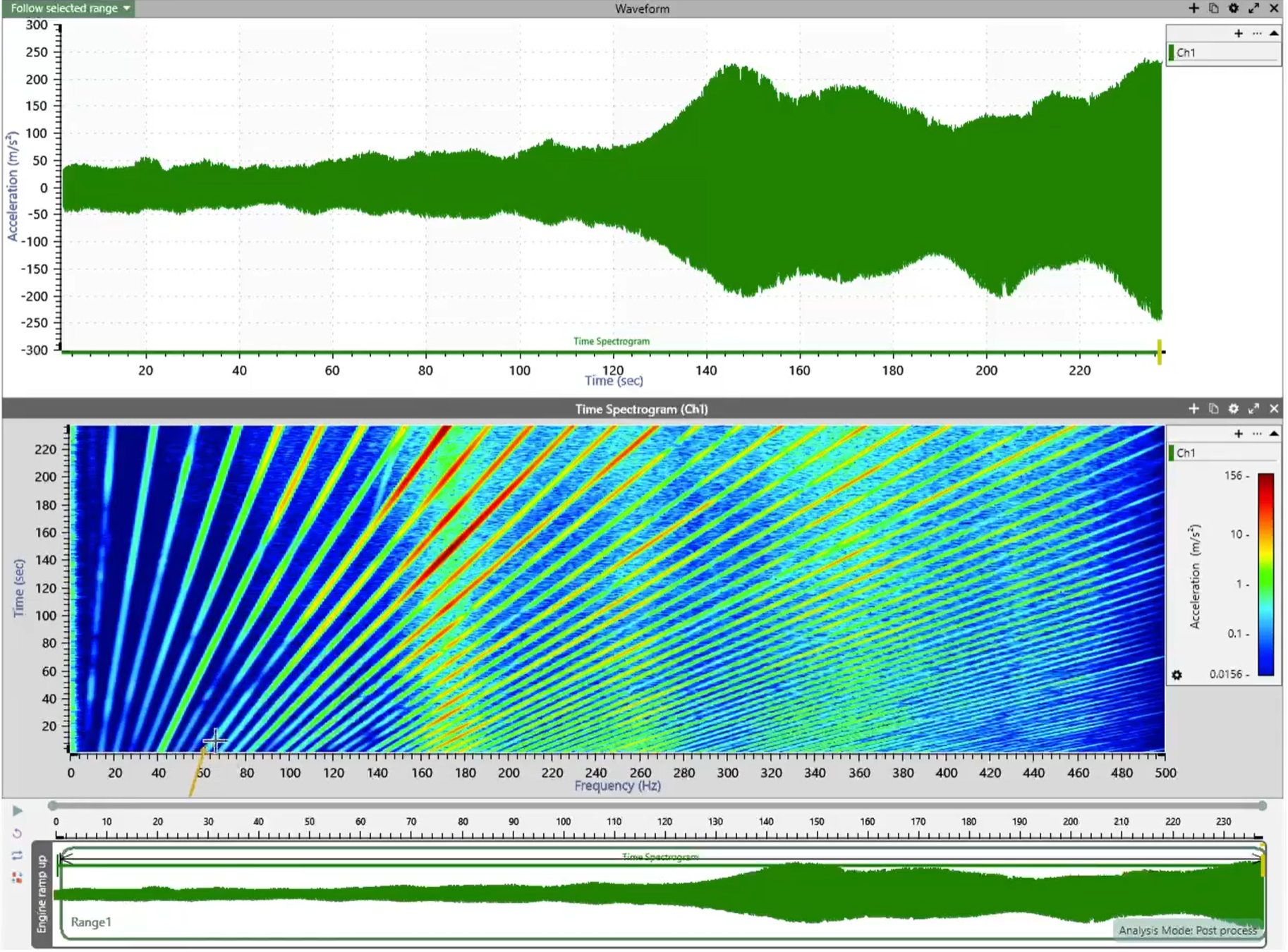Viewport: 1288px width, 952px height.
Task: Play the recording
Action: 18,812
